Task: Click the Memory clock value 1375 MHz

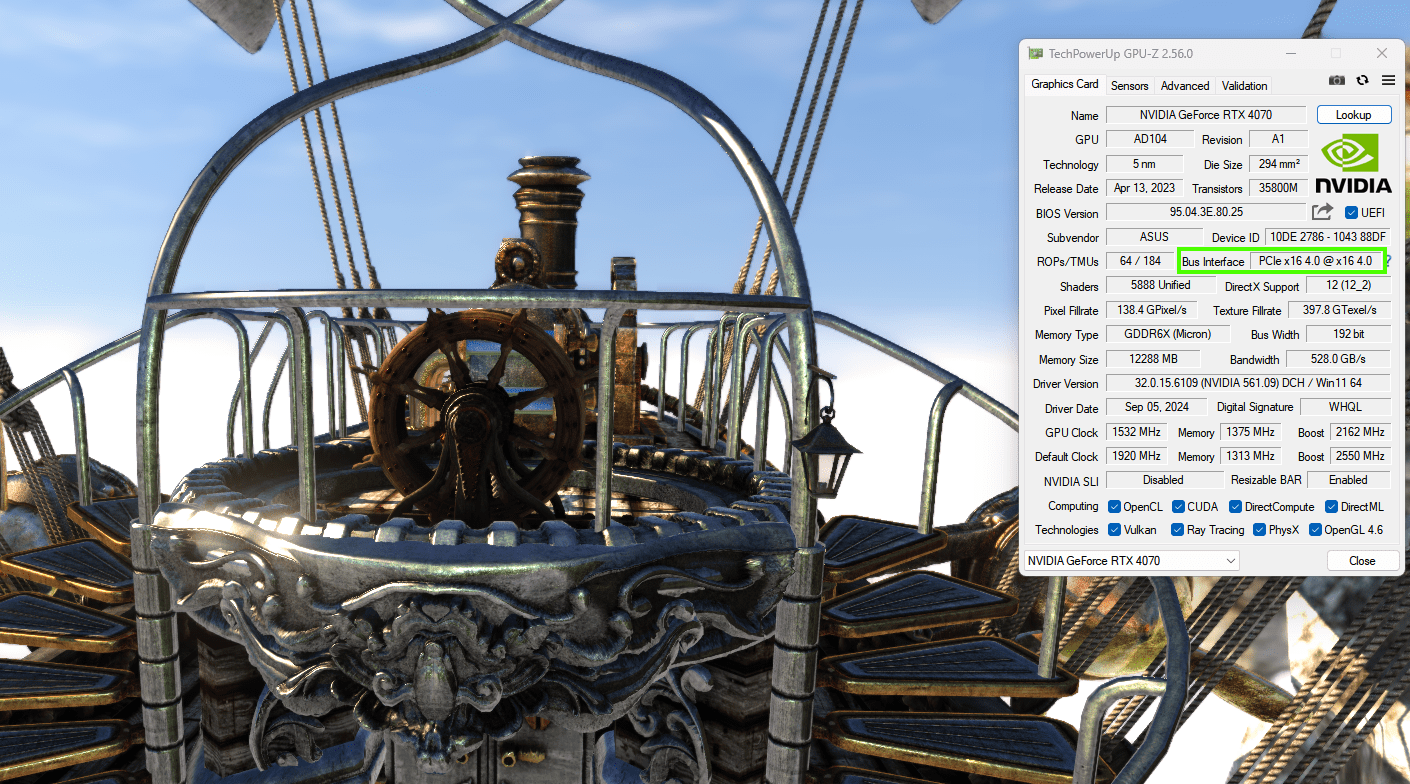Action: [x=1251, y=432]
